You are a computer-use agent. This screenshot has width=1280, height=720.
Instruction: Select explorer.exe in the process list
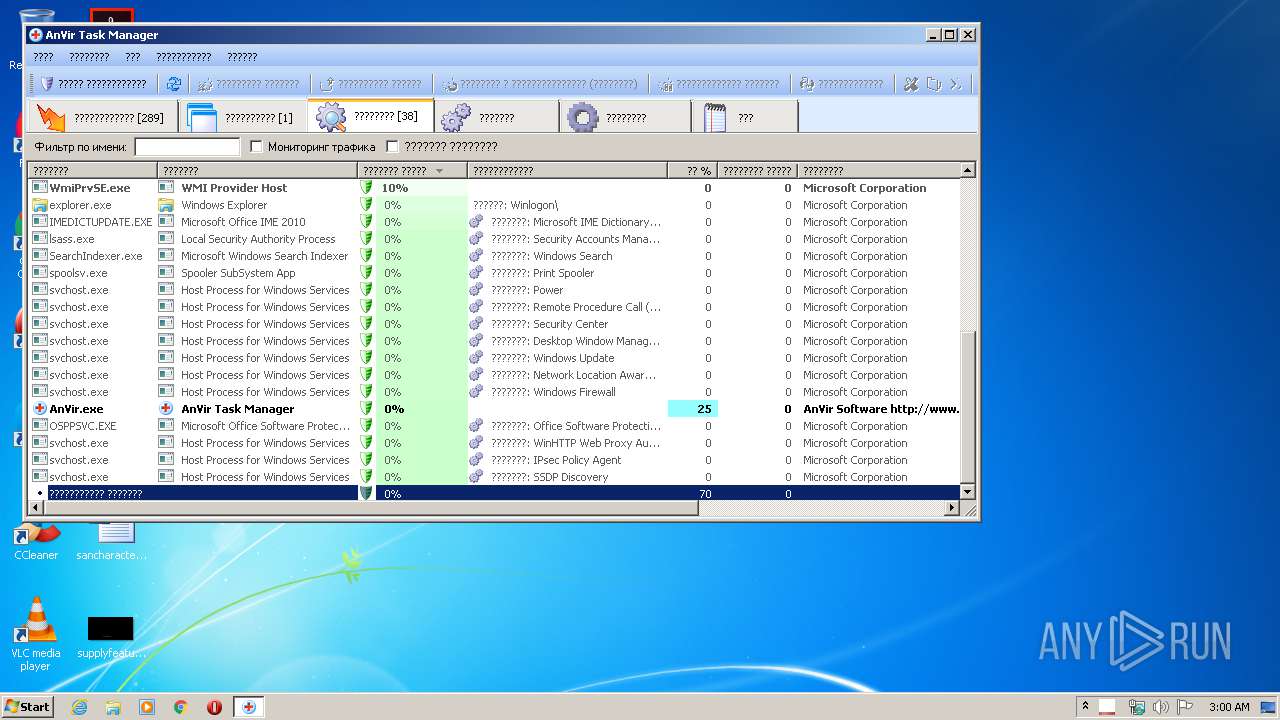[494, 205]
